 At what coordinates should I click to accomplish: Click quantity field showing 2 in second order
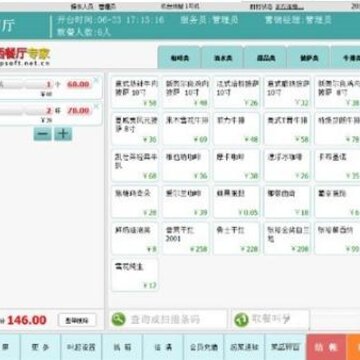(39, 111)
